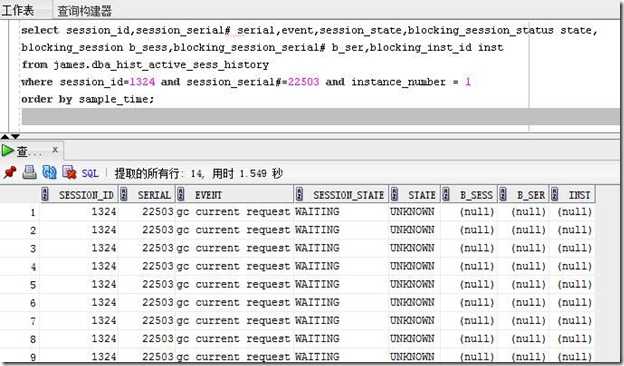Click the fetched rows status text '提取的所有行: 14'
This screenshot has height=366, width=624.
(159, 173)
